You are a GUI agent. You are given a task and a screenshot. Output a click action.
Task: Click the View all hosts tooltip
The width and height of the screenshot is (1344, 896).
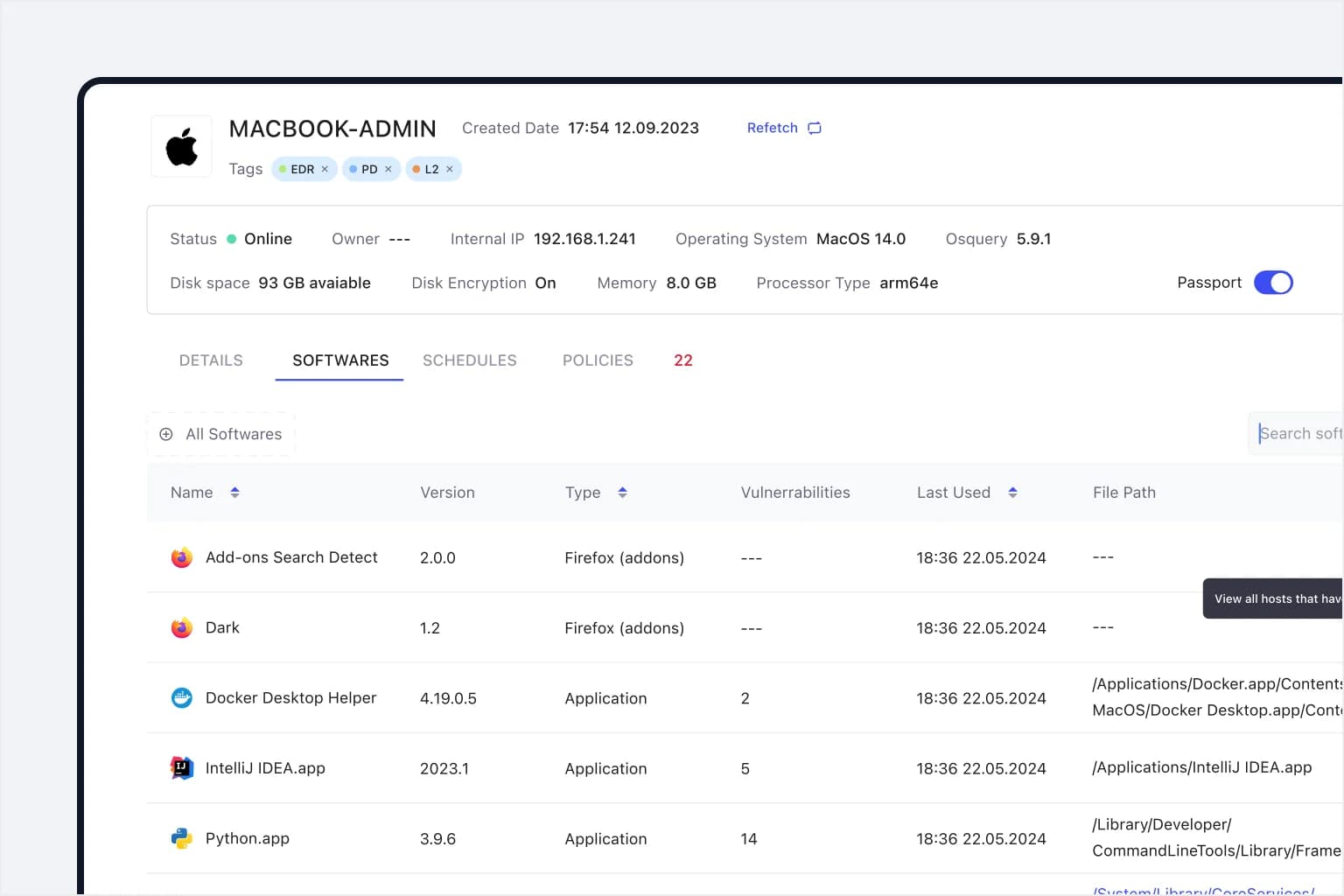1273,598
